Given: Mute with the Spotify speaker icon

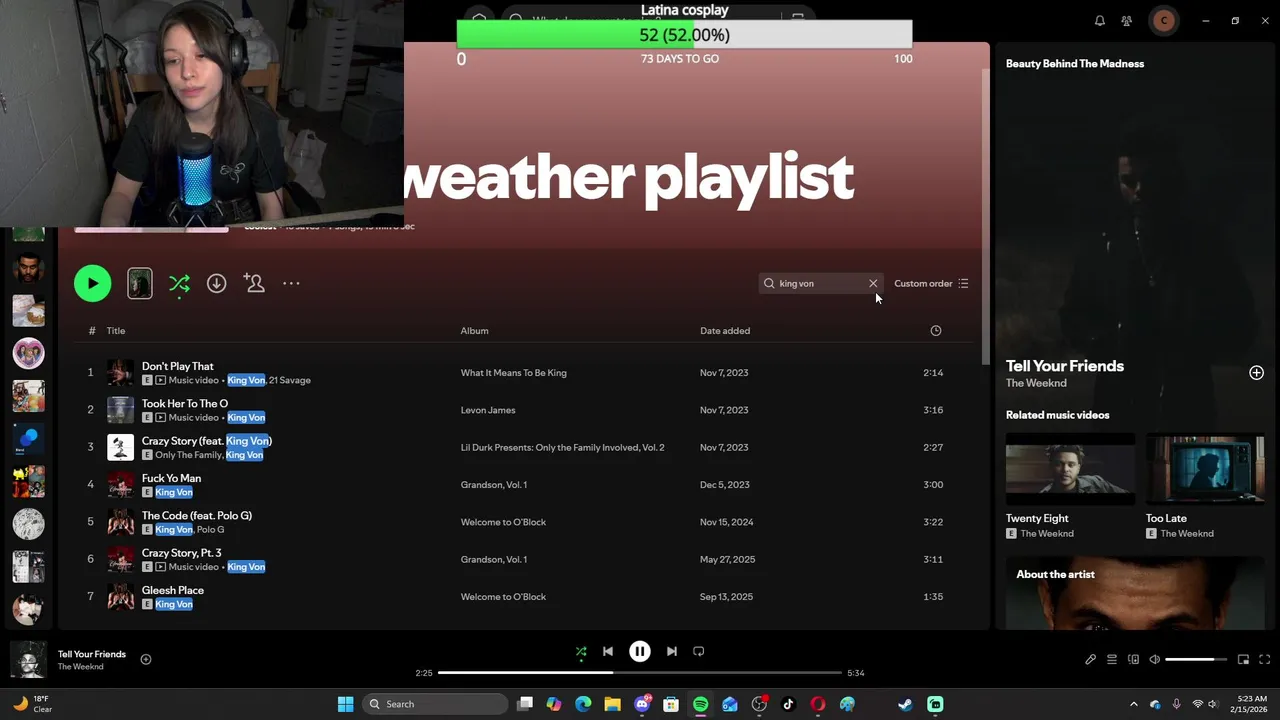Looking at the screenshot, I should (1155, 660).
